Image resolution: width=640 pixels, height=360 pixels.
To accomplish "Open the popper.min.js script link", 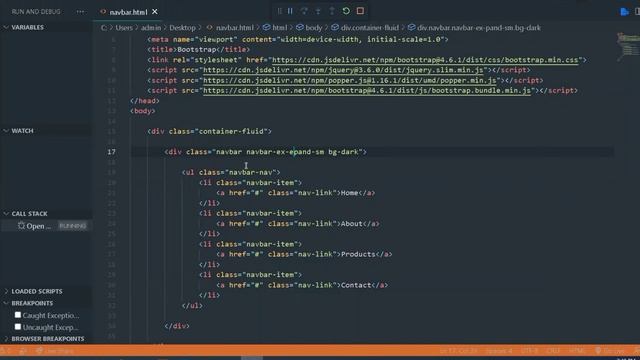I will tap(349, 80).
